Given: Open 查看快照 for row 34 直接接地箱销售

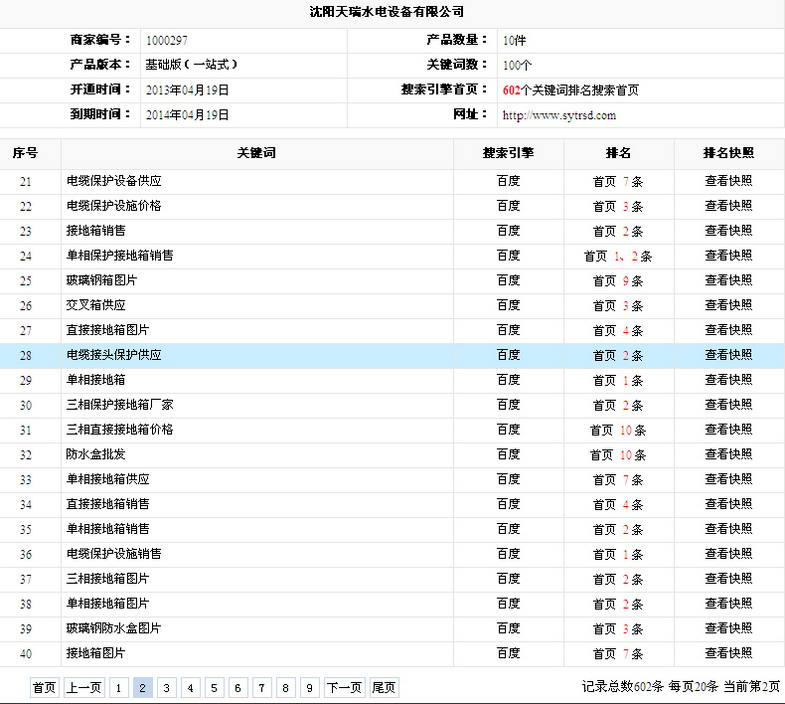Looking at the screenshot, I should coord(728,504).
